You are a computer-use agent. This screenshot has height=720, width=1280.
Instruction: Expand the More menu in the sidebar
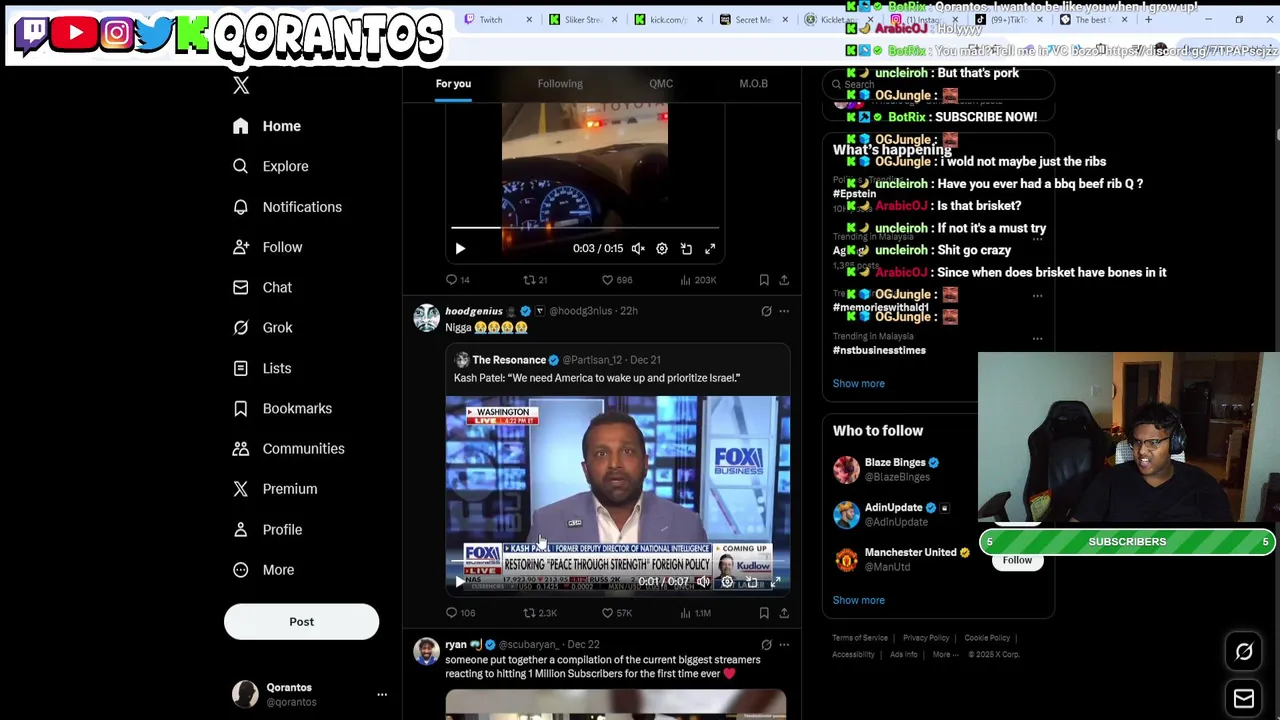tap(264, 570)
